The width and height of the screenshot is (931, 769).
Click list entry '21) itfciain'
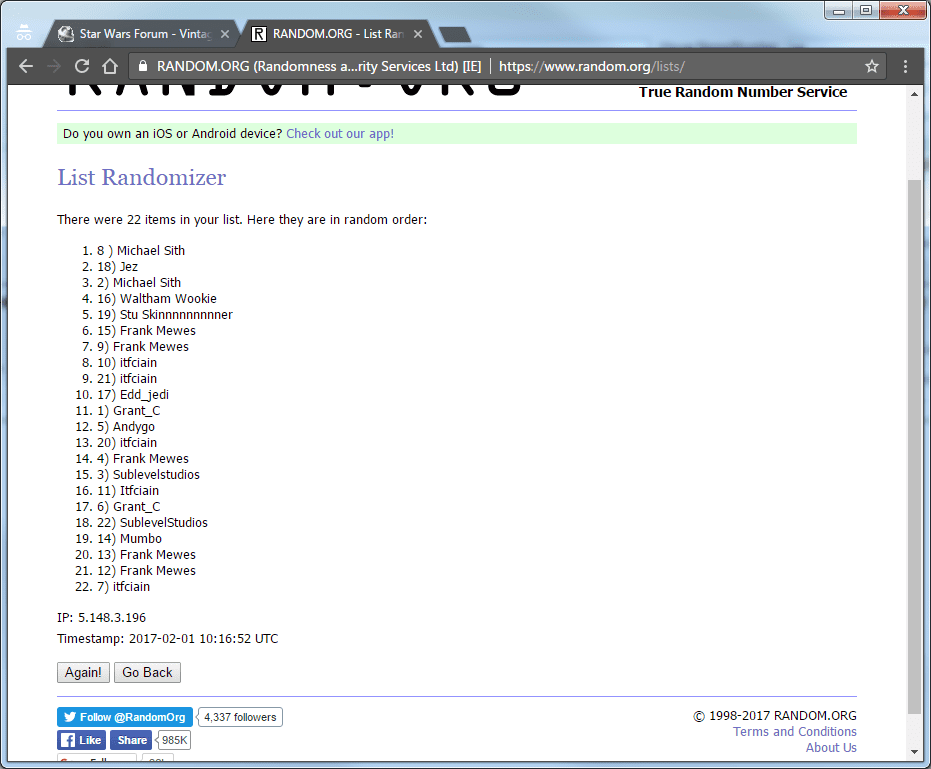pyautogui.click(x=127, y=379)
